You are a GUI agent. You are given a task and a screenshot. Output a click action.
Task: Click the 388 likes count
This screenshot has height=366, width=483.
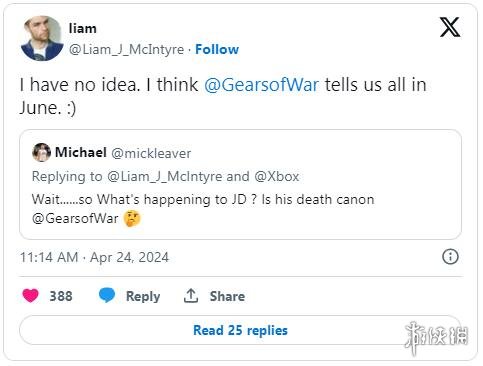pos(61,296)
